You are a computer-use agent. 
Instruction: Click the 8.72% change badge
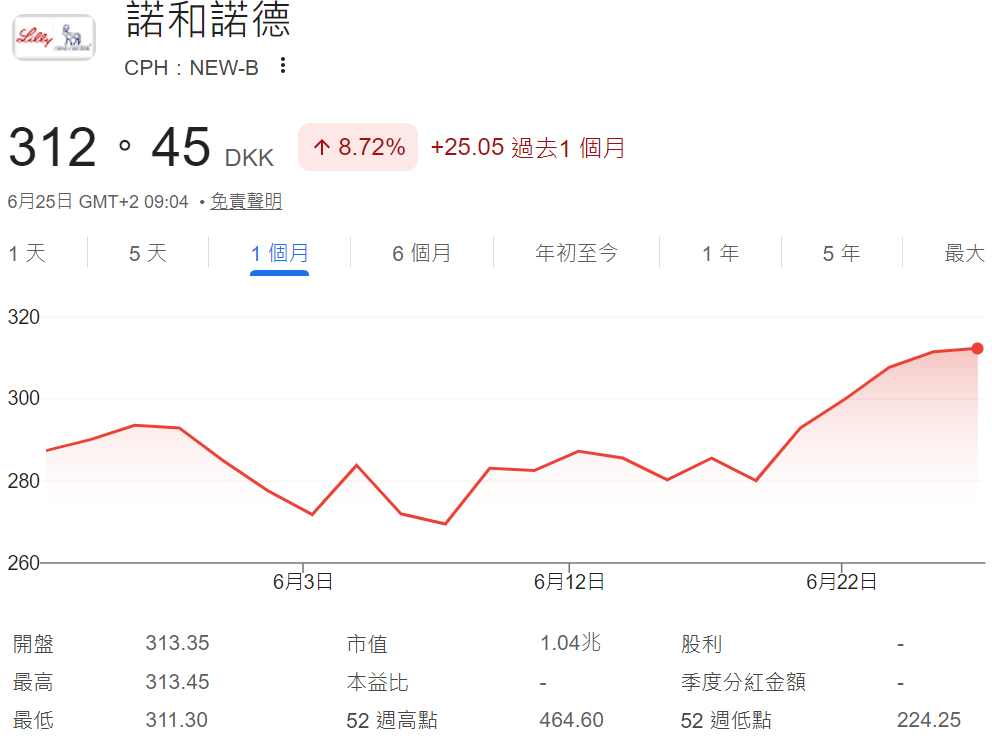[x=358, y=147]
